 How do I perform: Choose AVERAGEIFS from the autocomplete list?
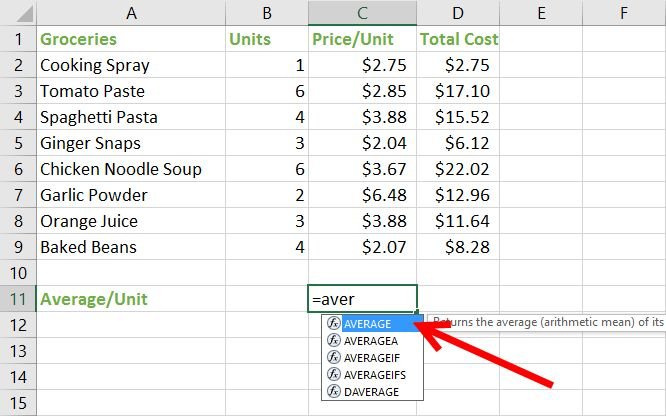[373, 375]
